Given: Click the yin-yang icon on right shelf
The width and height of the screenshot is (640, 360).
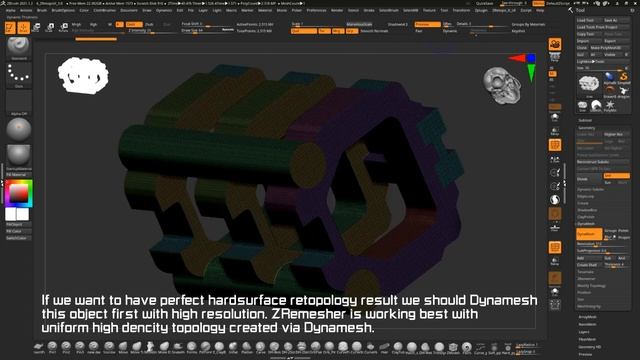Looking at the screenshot, I should tap(555, 200).
